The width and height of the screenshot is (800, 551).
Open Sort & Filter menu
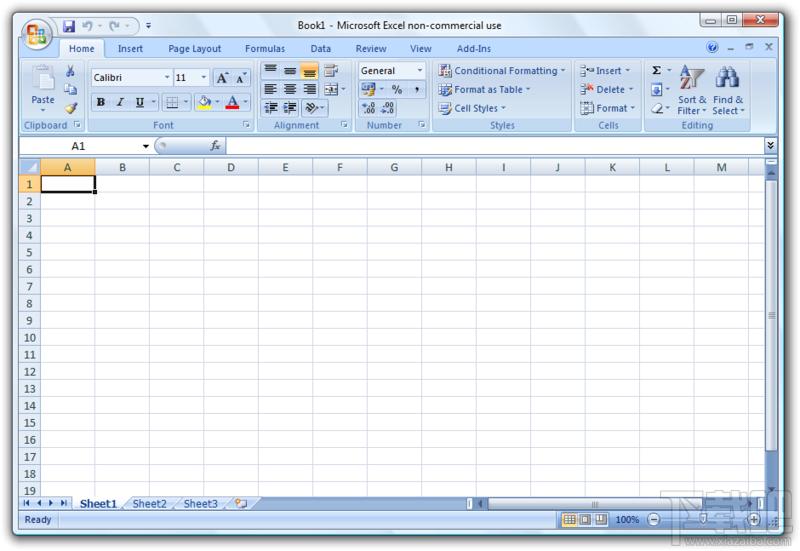[x=692, y=90]
